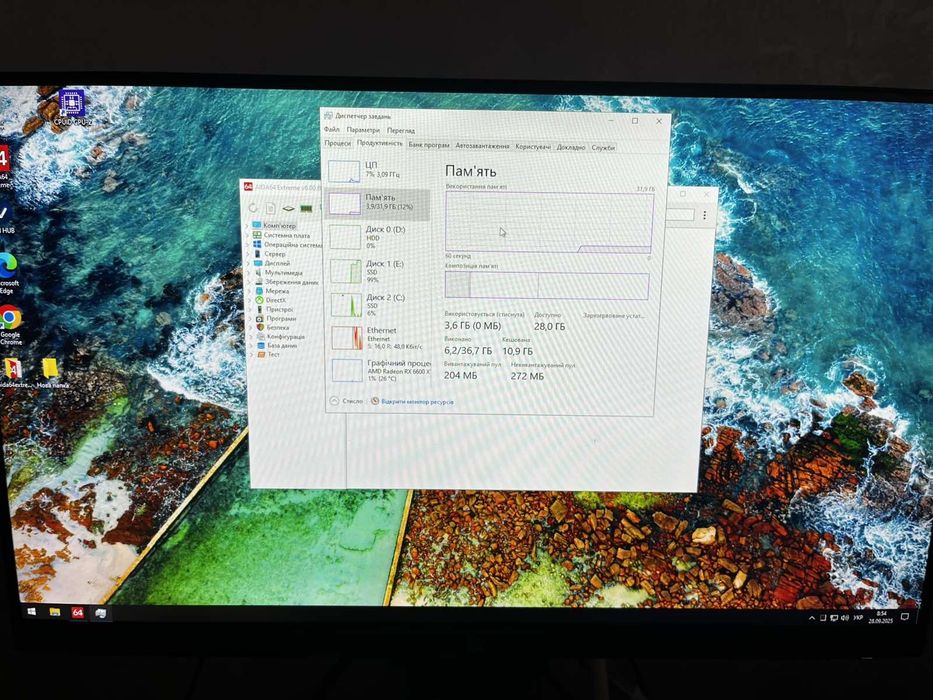Click the memory composition bar
The image size is (933, 700).
(547, 285)
